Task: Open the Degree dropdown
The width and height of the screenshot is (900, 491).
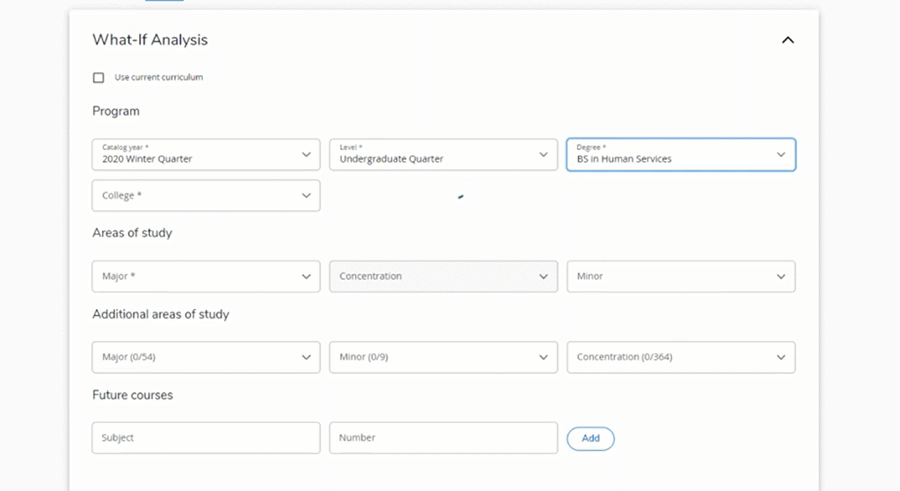Action: pyautogui.click(x=680, y=155)
